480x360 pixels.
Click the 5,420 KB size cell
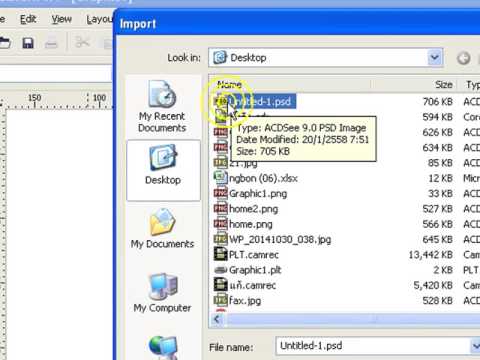coord(433,285)
